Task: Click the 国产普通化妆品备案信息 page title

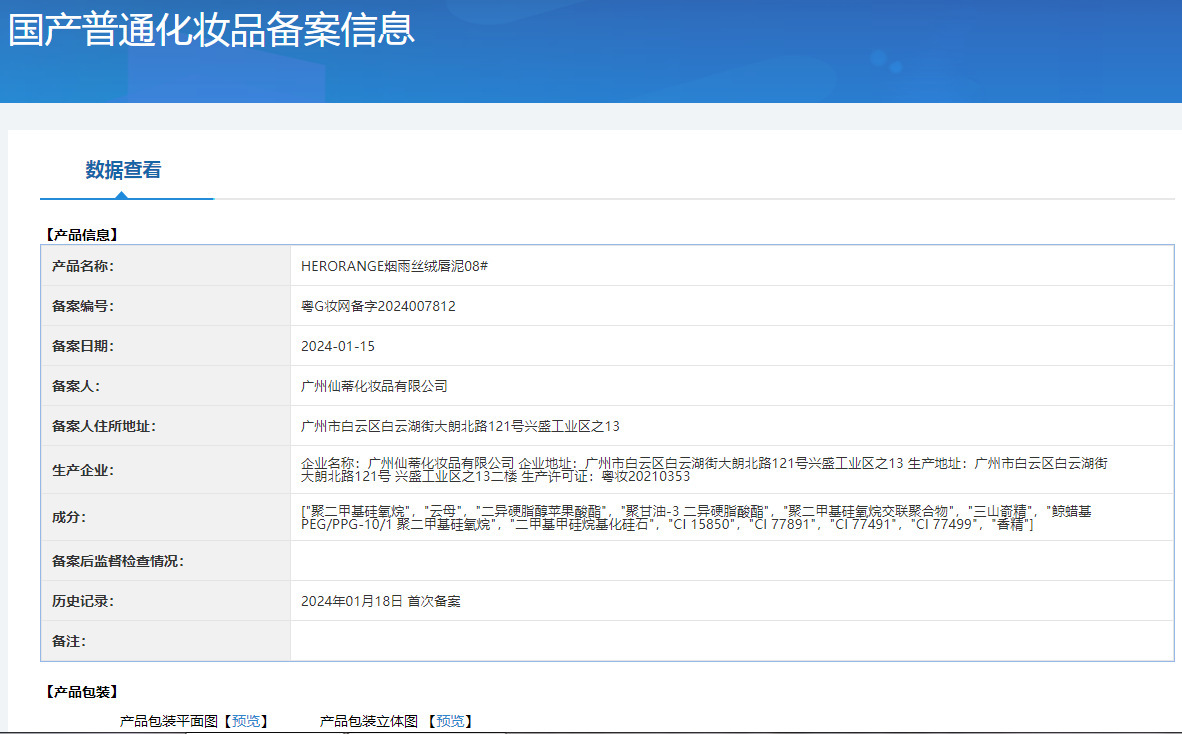Action: (212, 29)
